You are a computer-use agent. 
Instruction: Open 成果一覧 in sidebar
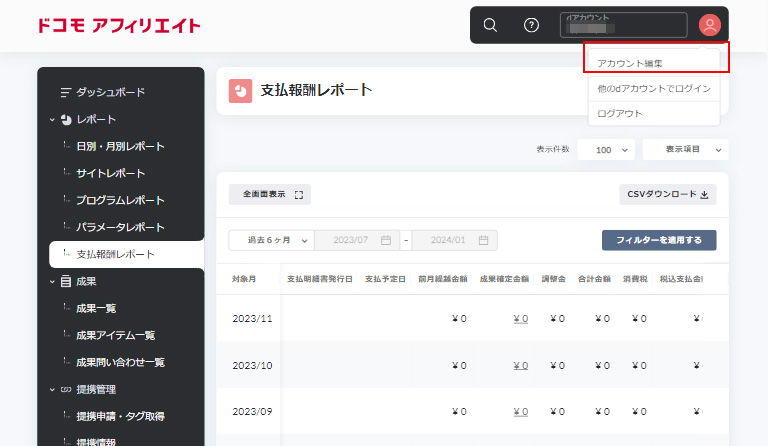click(96, 308)
